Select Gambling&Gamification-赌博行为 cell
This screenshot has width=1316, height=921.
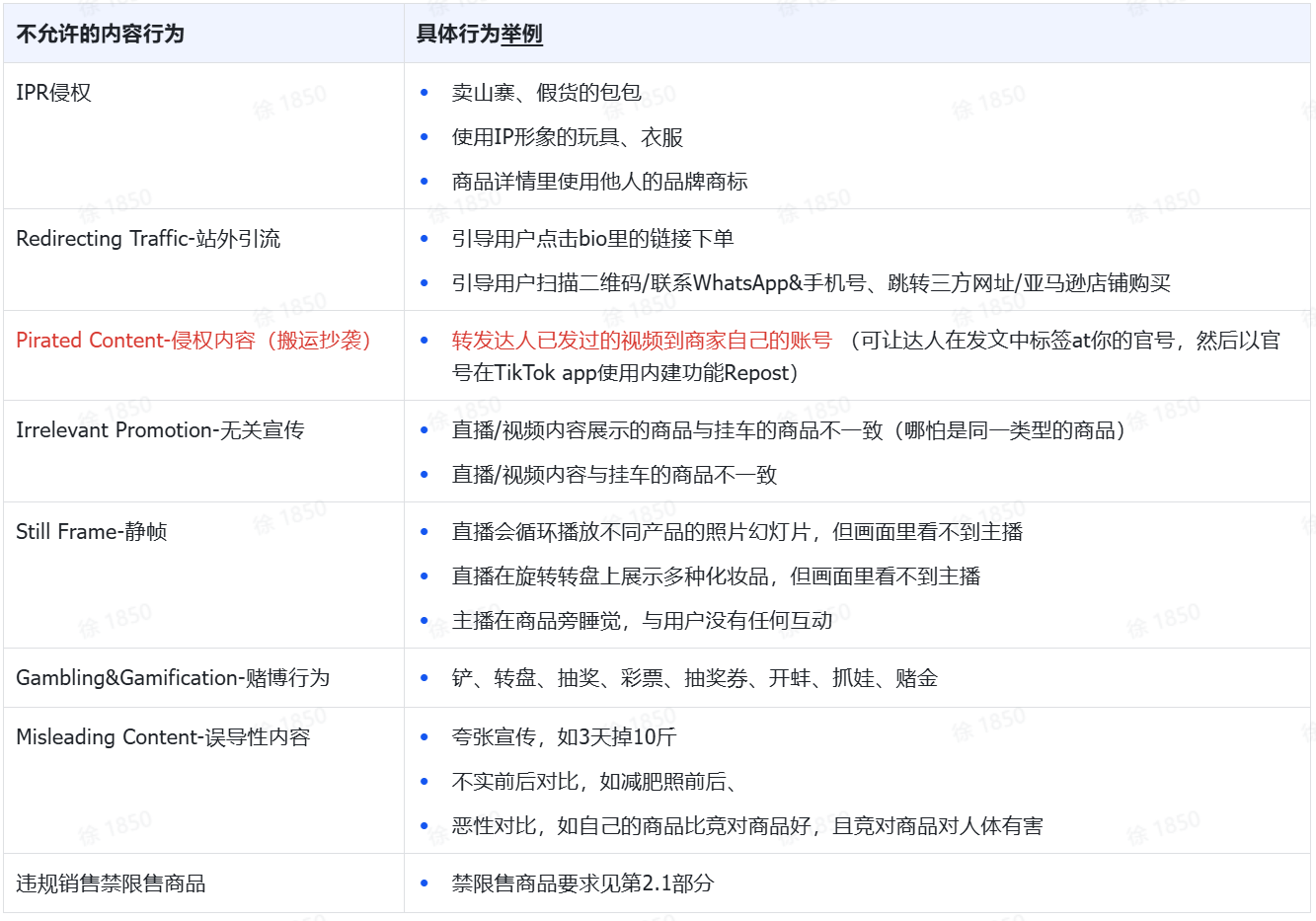click(203, 678)
